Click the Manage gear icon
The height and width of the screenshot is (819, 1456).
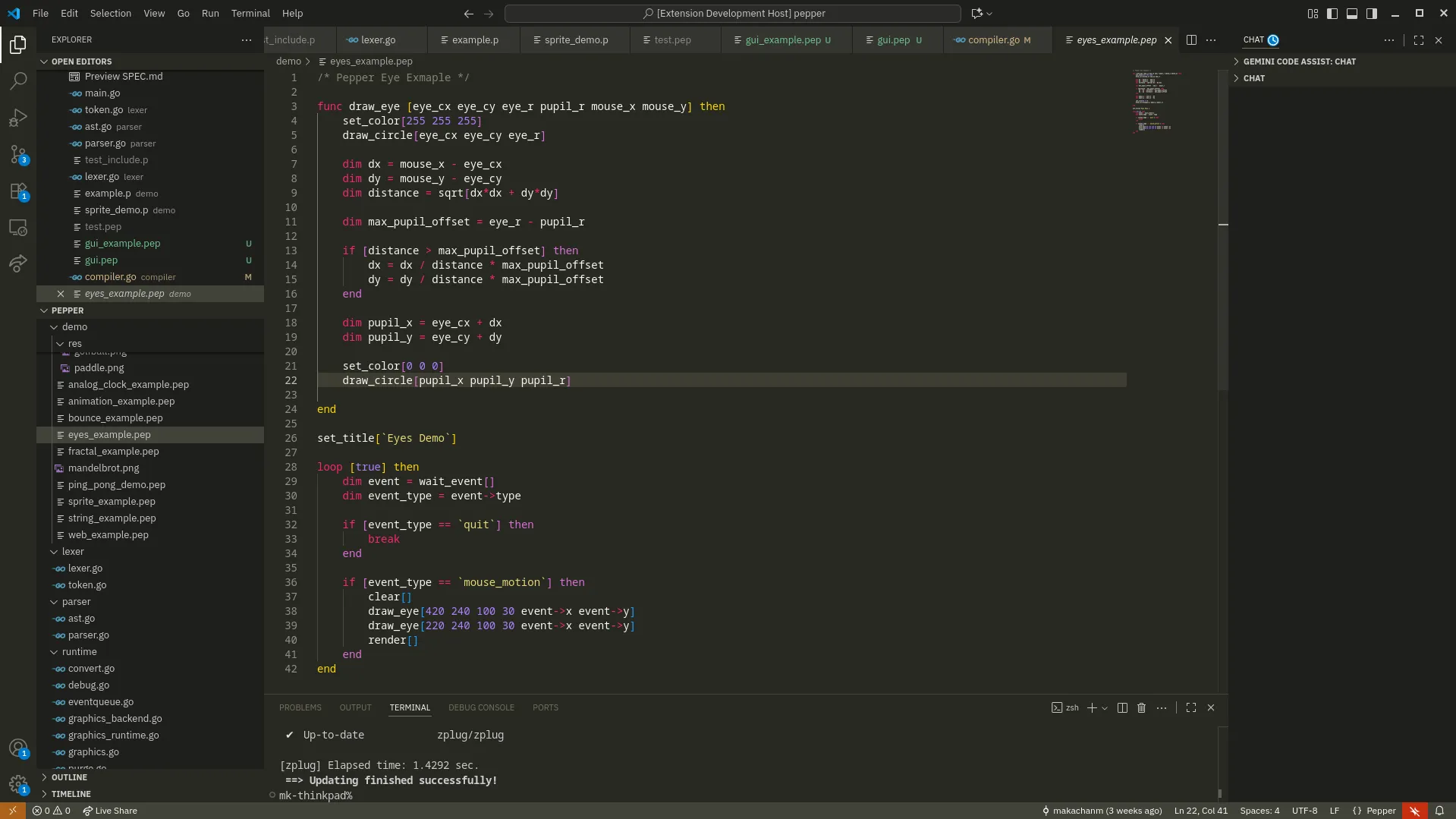tap(18, 783)
